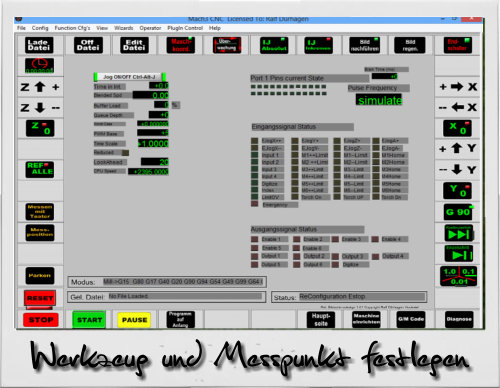Screen dimensions: 500x388
Task: Click the Y minus down jog arrow
Action: point(458,170)
